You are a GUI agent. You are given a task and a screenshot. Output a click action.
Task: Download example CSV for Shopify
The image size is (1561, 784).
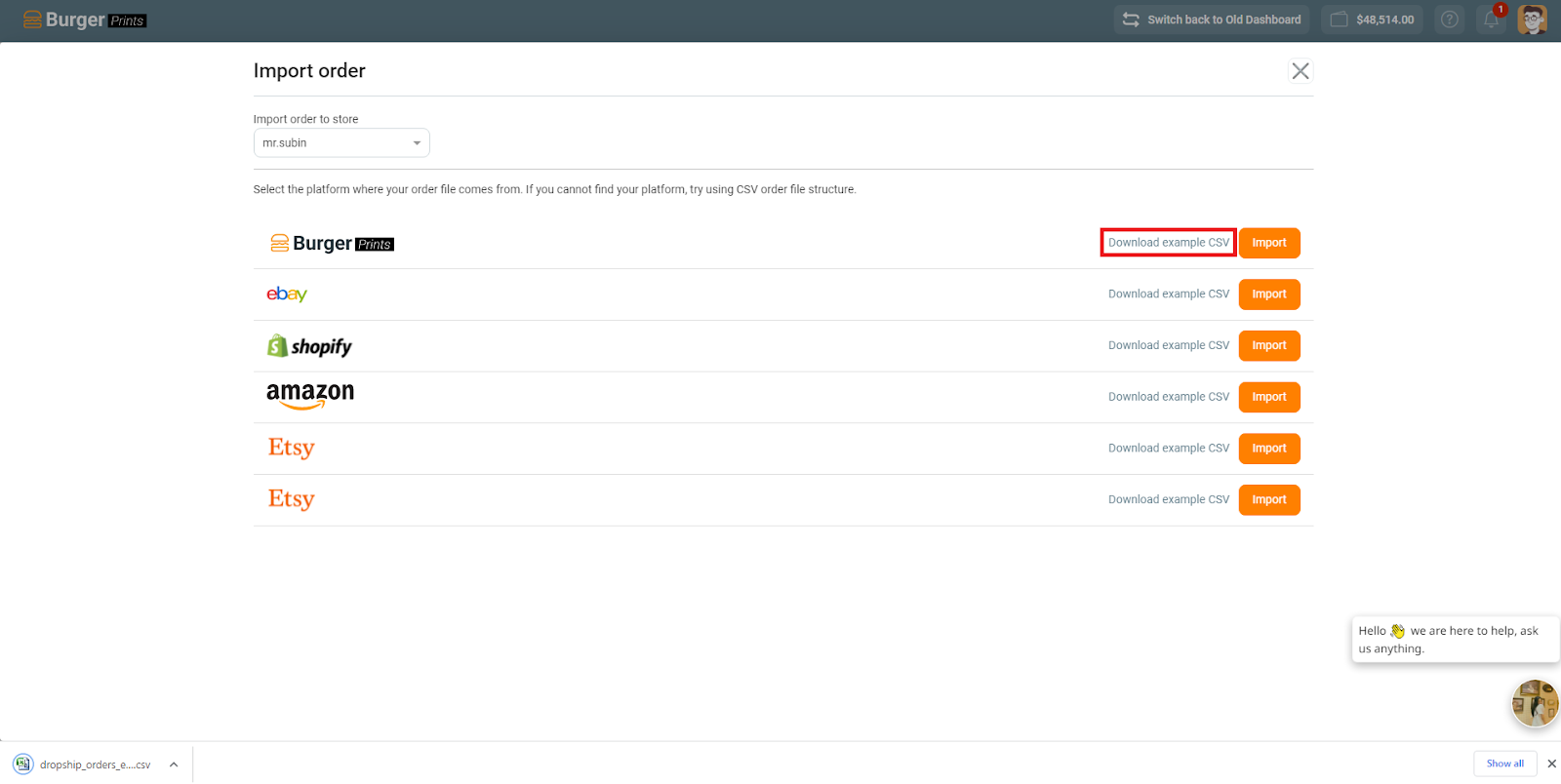[x=1169, y=346]
